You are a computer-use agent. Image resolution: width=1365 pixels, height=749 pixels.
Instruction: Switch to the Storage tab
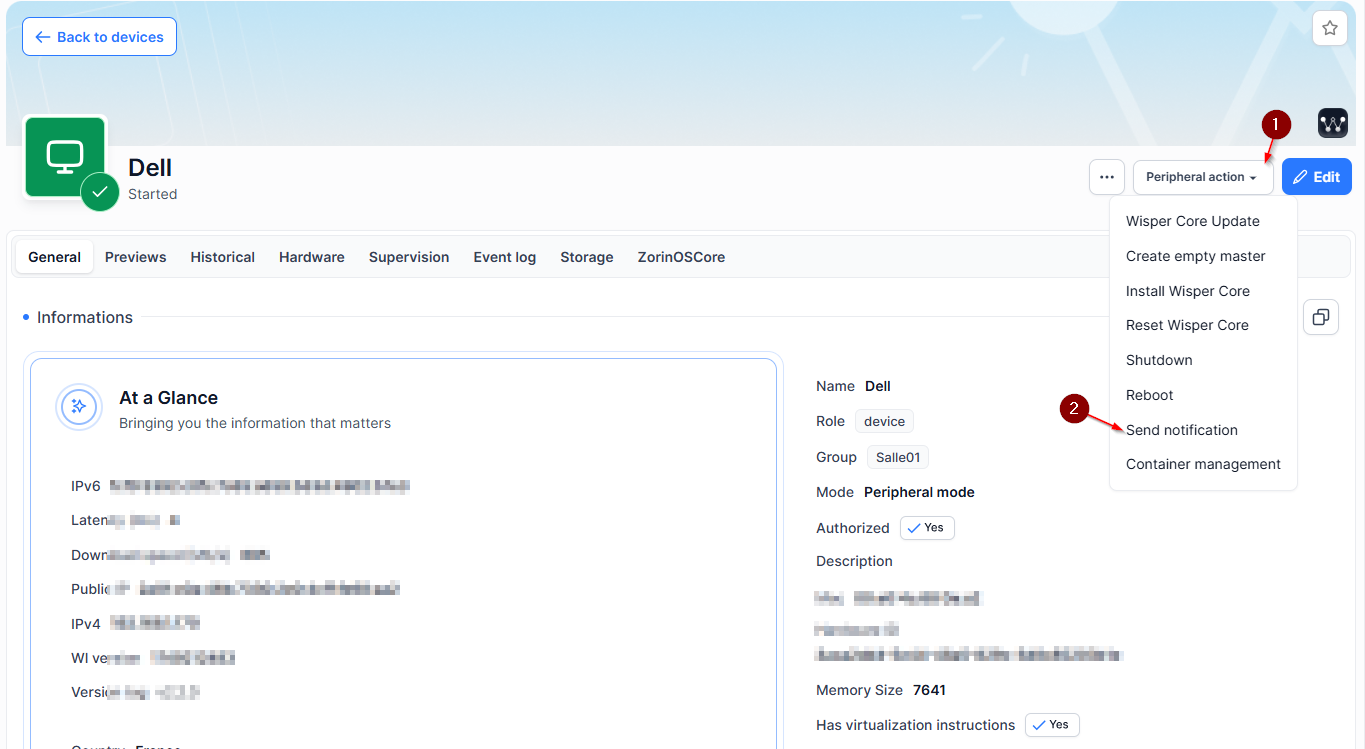coord(586,257)
